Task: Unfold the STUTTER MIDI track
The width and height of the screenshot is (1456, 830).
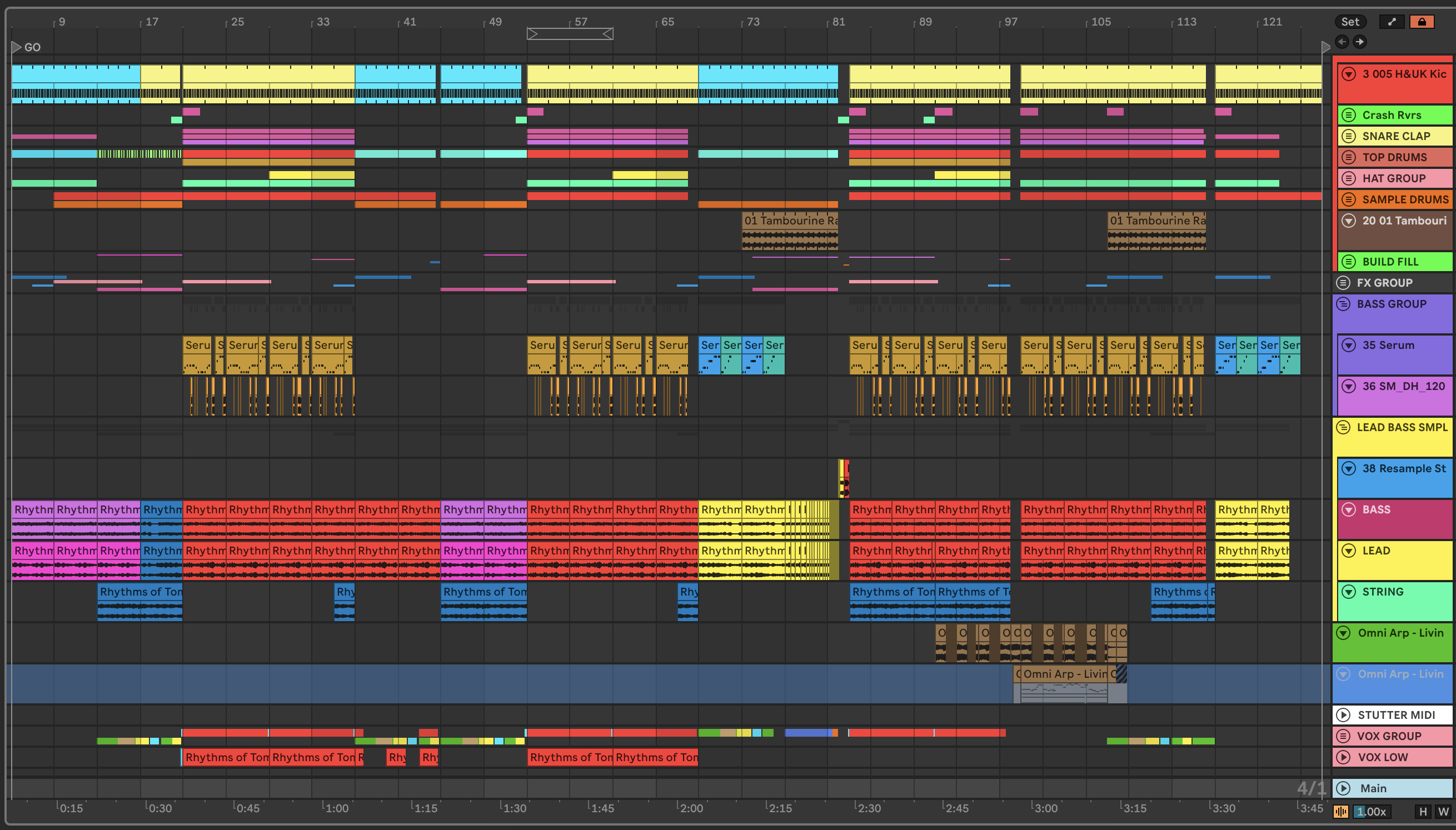Action: pos(1343,715)
